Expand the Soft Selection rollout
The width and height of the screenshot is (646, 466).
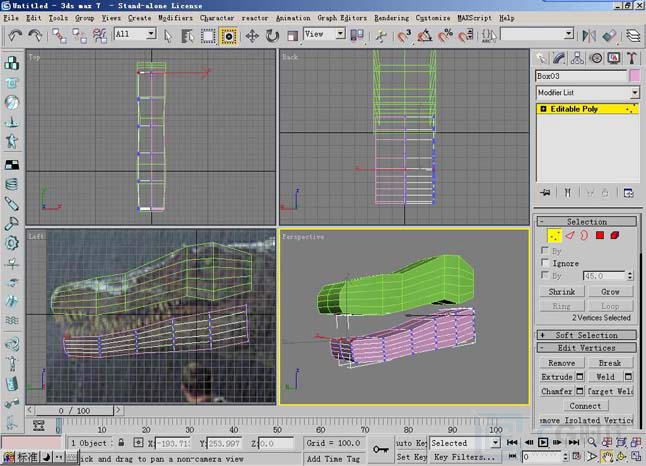click(587, 335)
